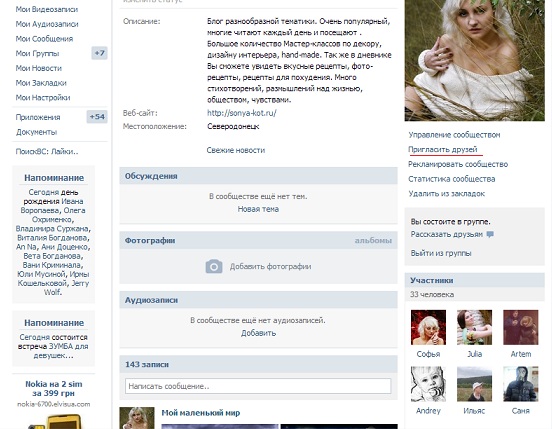552x429 pixels.
Task: Click the 33 человека members count
Action: (x=432, y=294)
